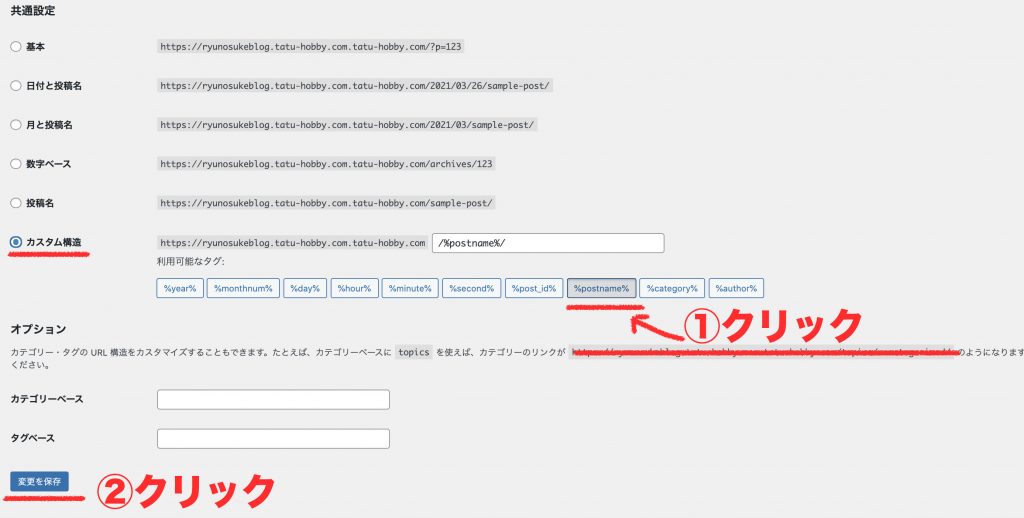Select the 月と投稿名 radio option
Viewport: 1024px width, 518px height.
click(x=15, y=125)
